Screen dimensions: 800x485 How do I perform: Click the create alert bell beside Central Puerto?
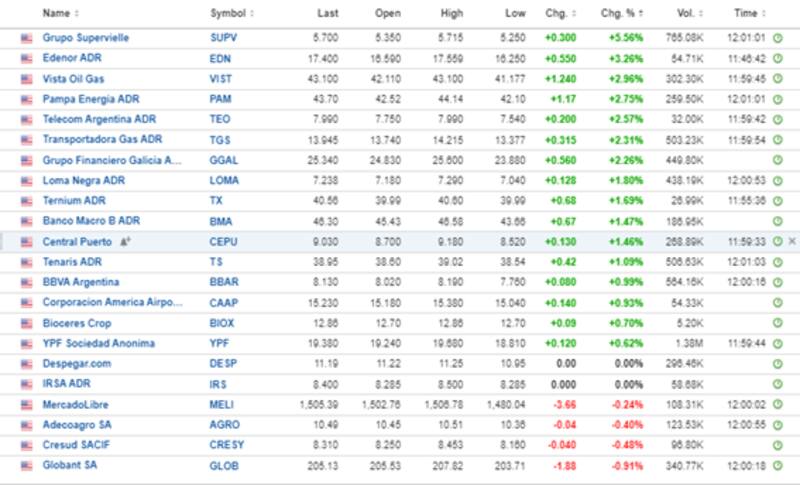click(x=125, y=242)
